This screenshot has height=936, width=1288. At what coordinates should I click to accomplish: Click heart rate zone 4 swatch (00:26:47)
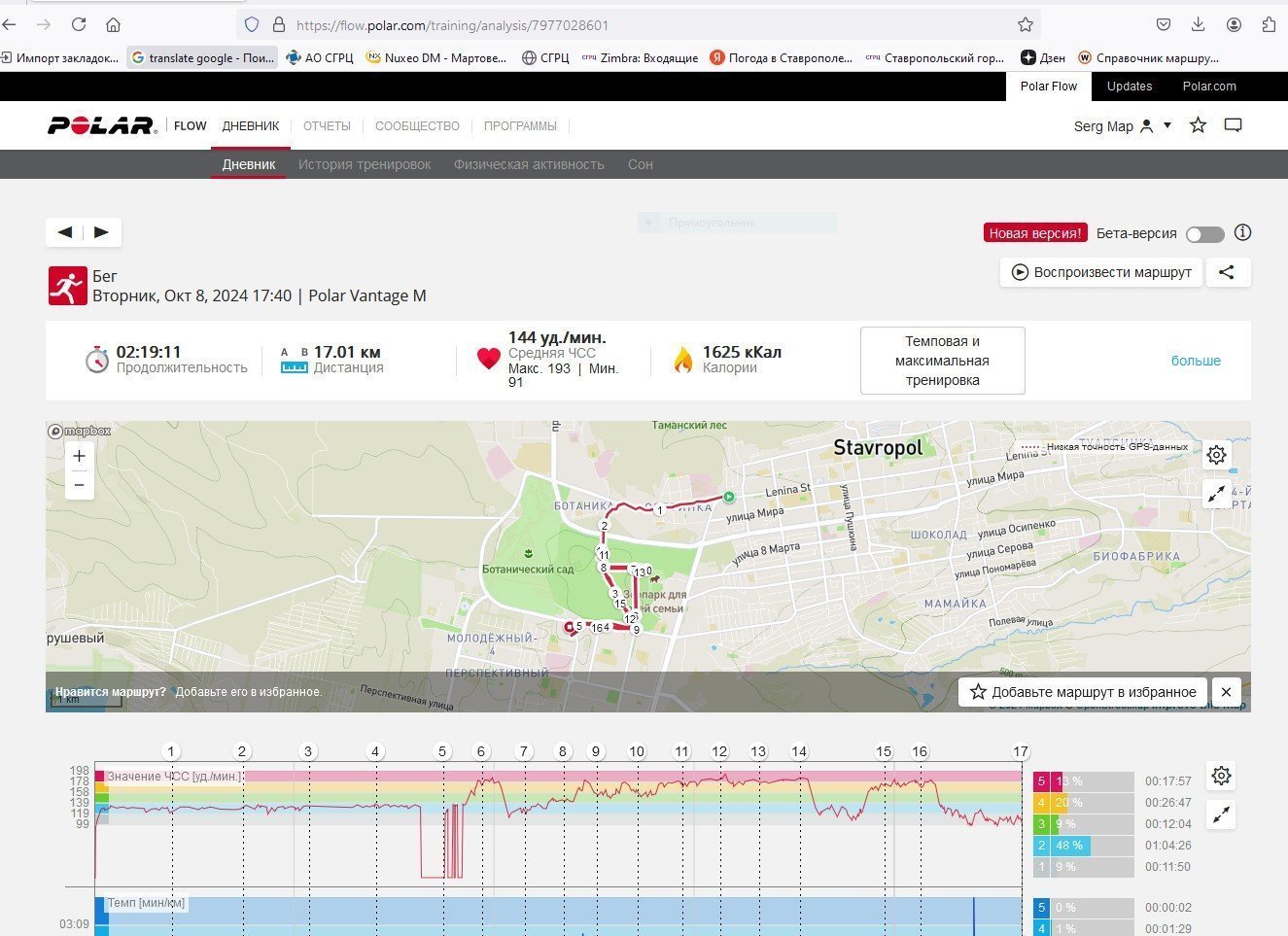point(1042,803)
